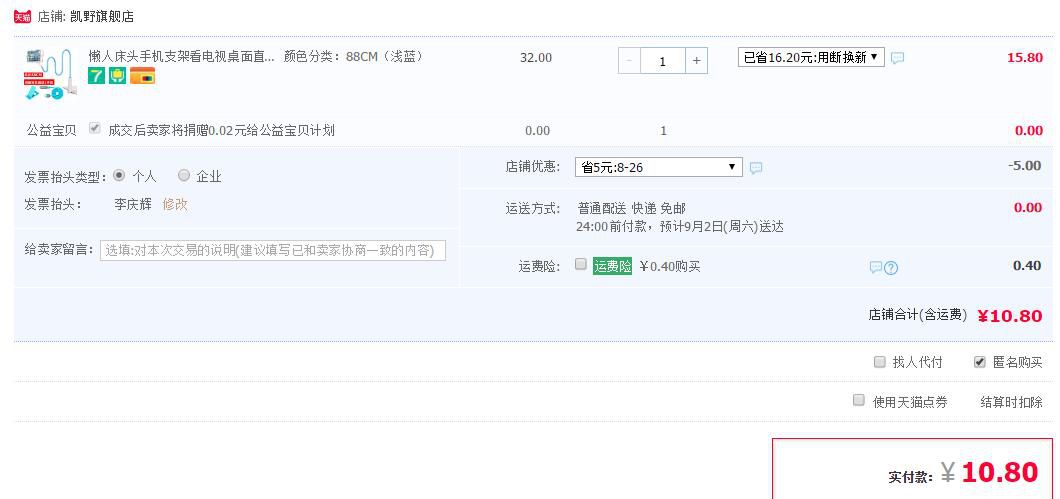Tick the 使用天猫点券 checkbox
Viewport: 1060px width, 499px height.
(859, 400)
